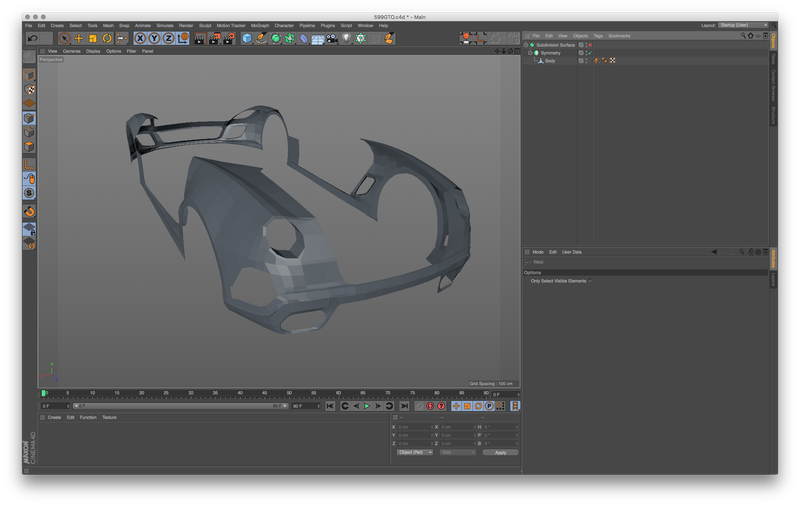Add a Camera object
Viewport: 800px width, 506px height.
pos(332,38)
